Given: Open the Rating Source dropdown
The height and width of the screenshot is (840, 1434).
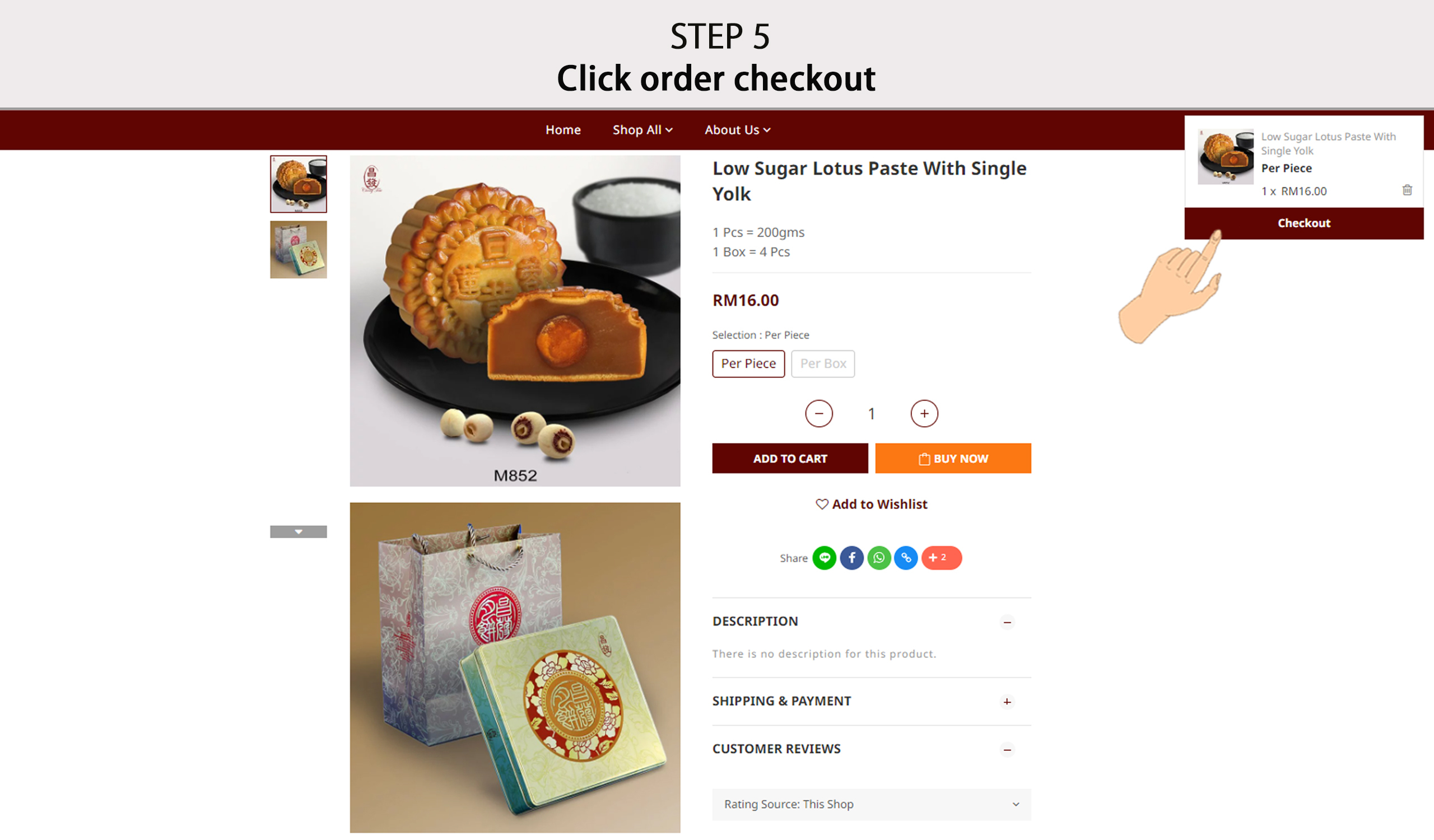Looking at the screenshot, I should 871,804.
